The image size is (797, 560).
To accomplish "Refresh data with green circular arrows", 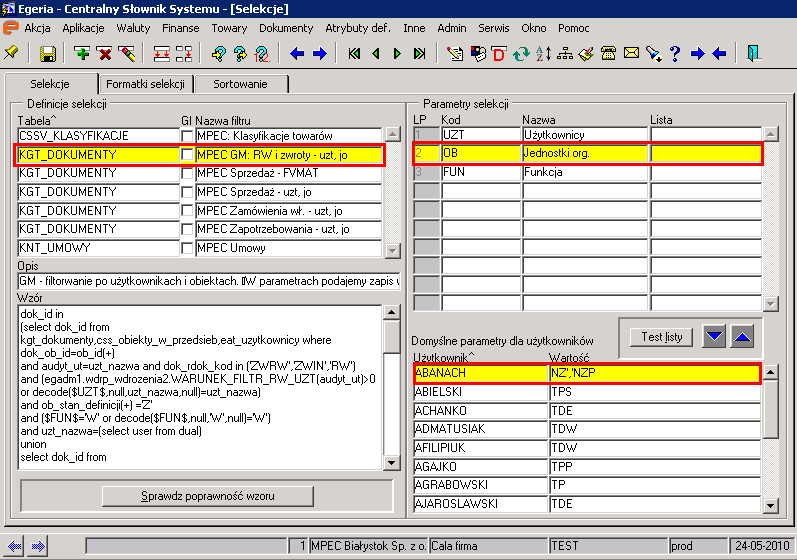I will coord(521,53).
